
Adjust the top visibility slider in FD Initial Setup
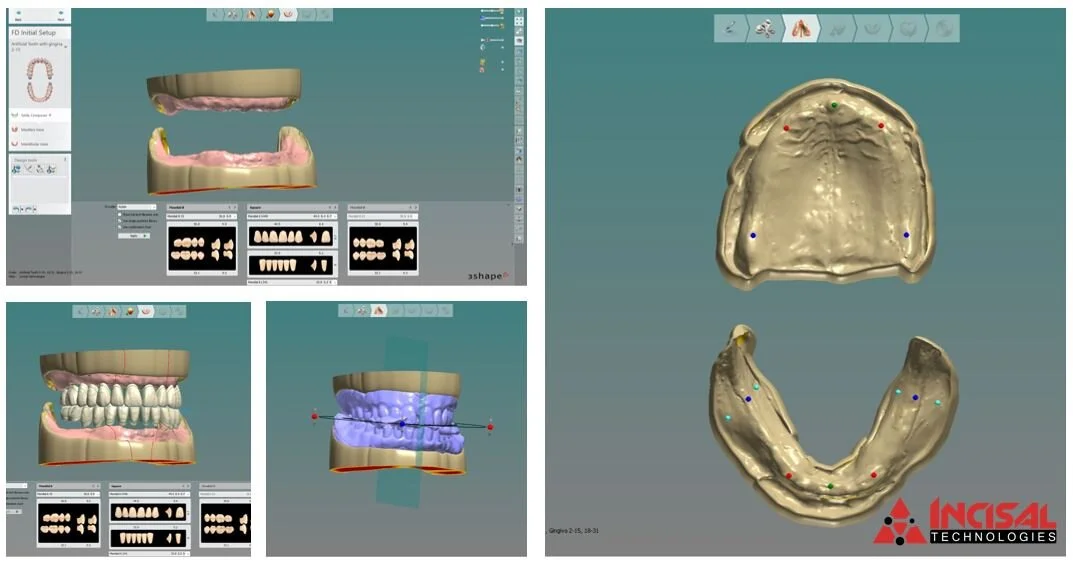click(492, 12)
